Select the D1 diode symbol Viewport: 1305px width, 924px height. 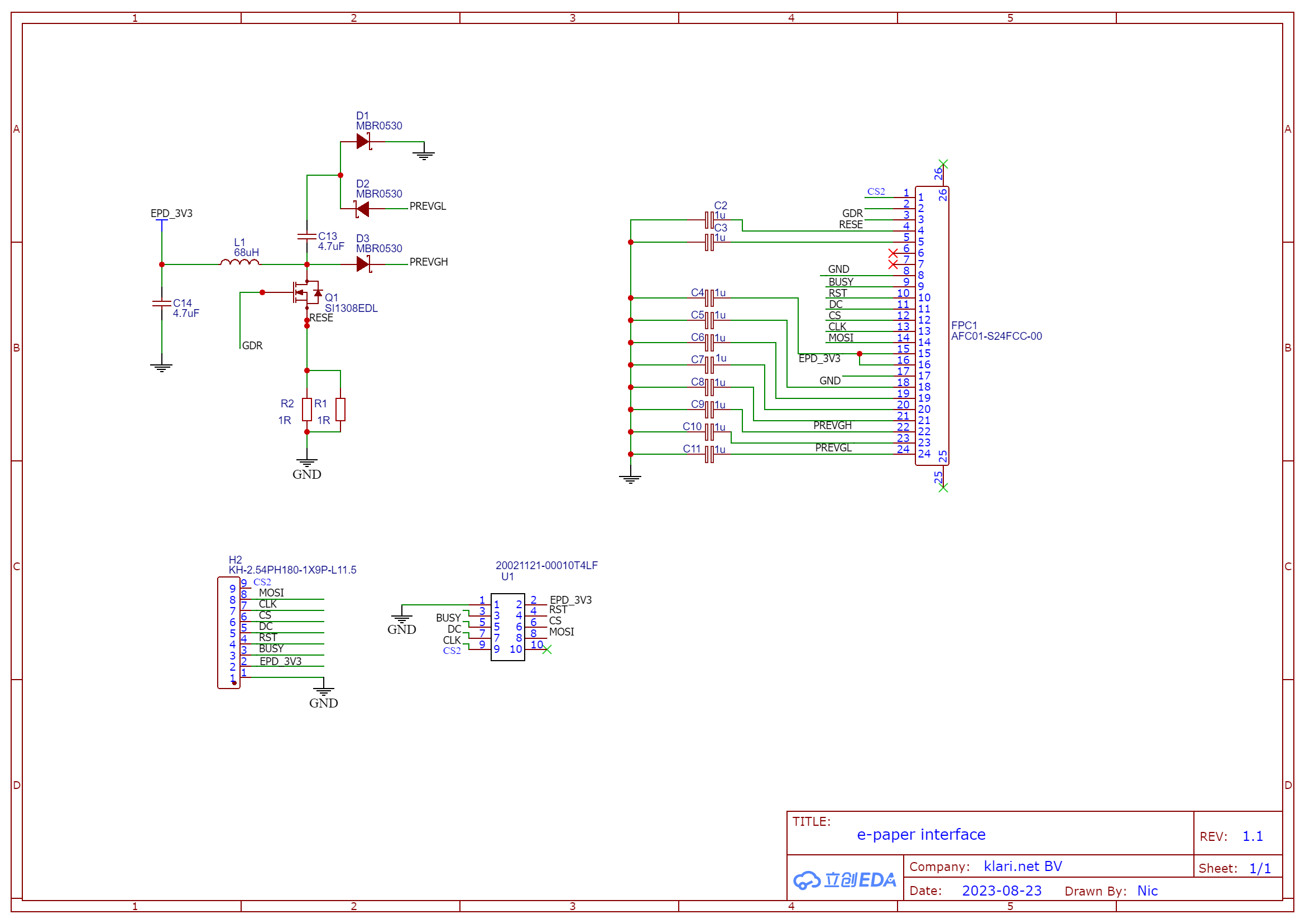[363, 142]
